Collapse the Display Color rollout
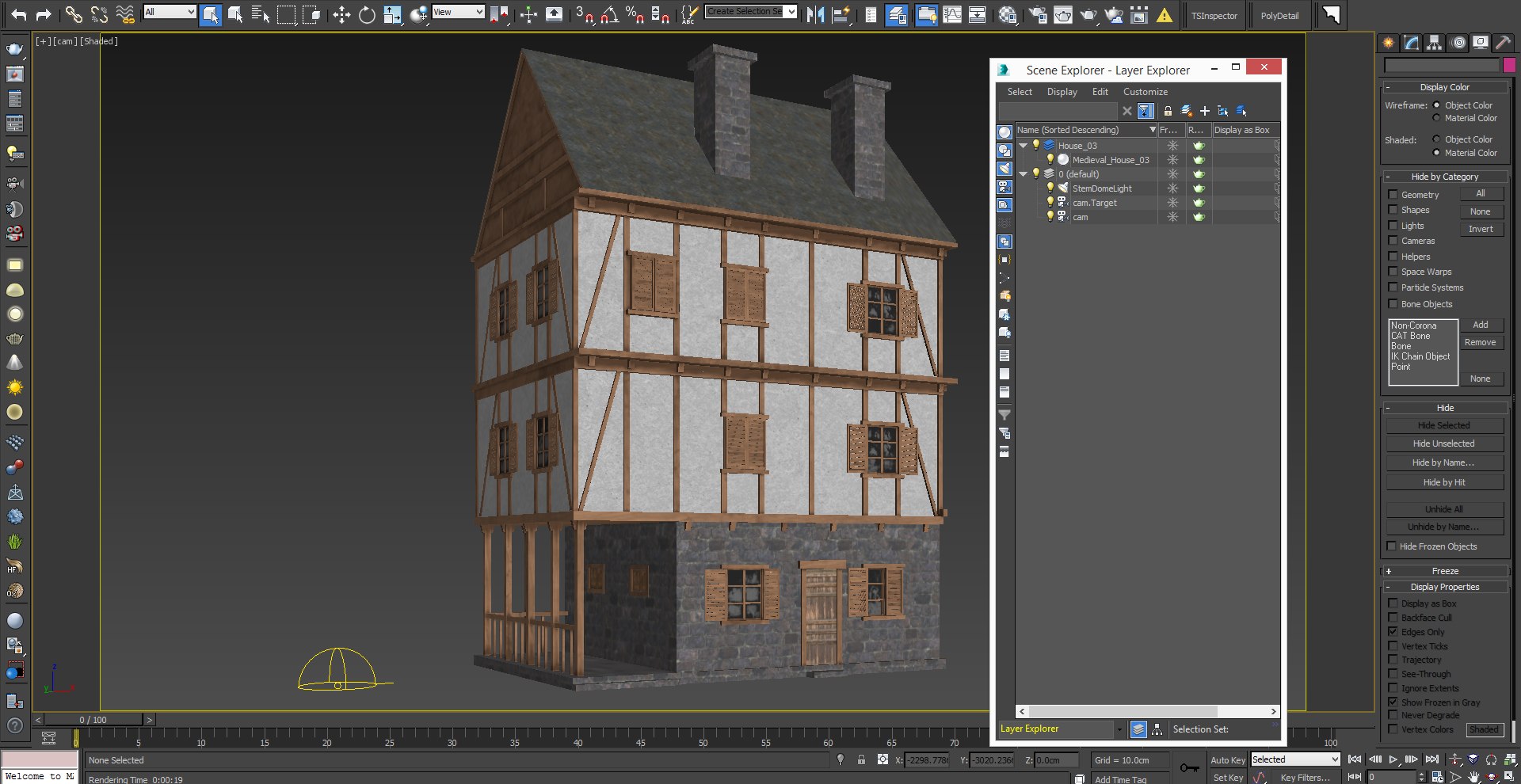Viewport: 1521px width, 784px height. tap(1445, 87)
